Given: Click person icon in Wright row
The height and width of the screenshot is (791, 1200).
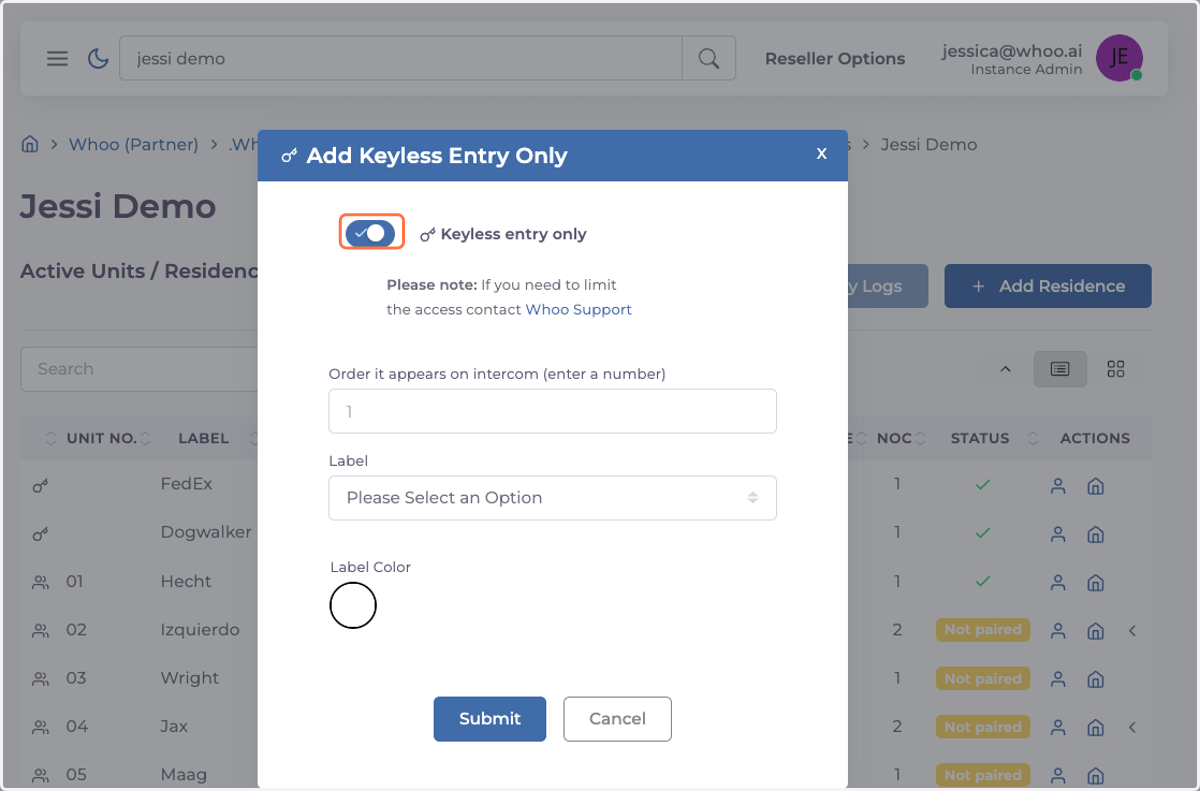Looking at the screenshot, I should click(x=1058, y=679).
